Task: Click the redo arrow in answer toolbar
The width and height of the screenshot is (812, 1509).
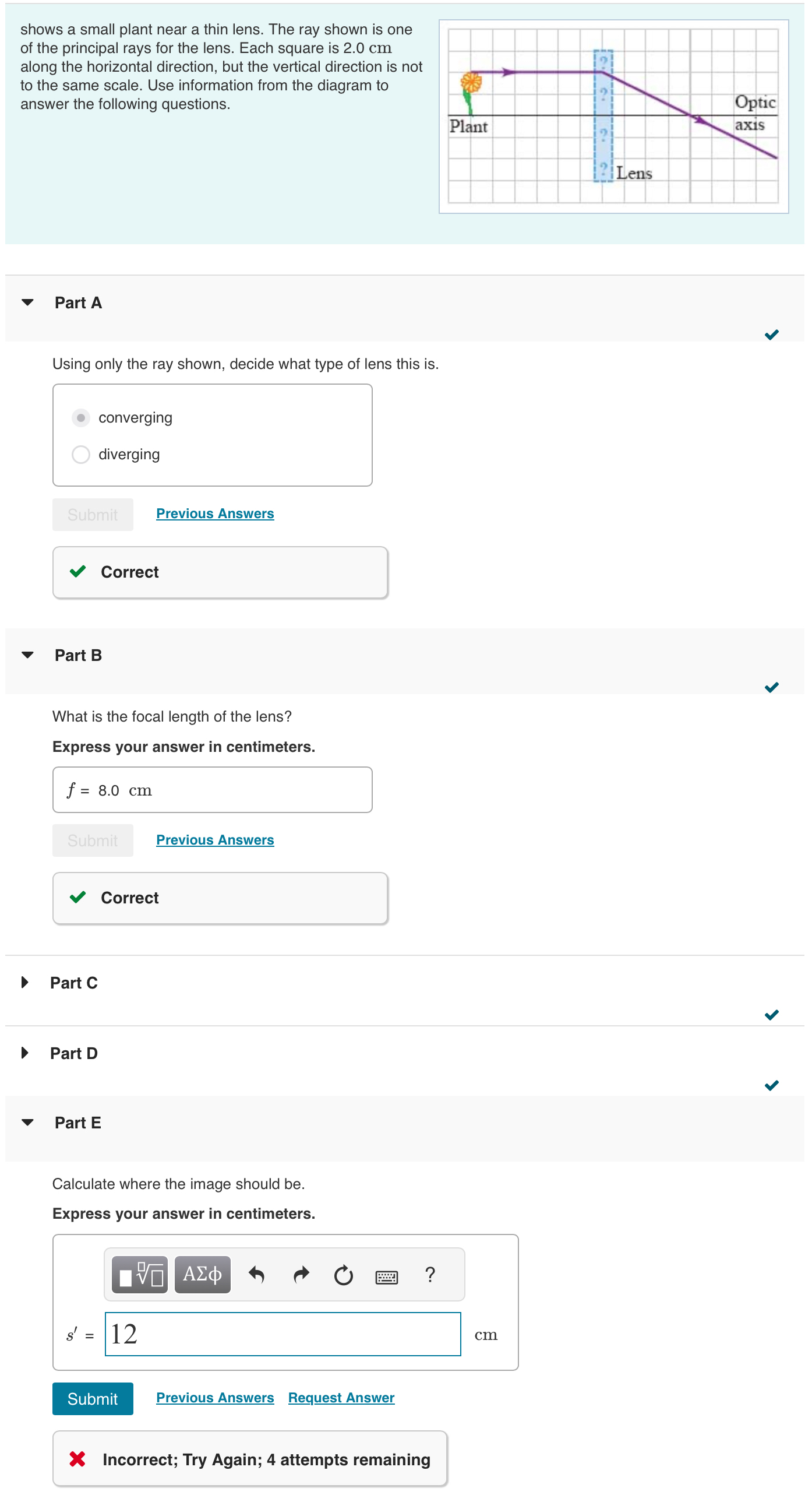Action: (301, 1274)
